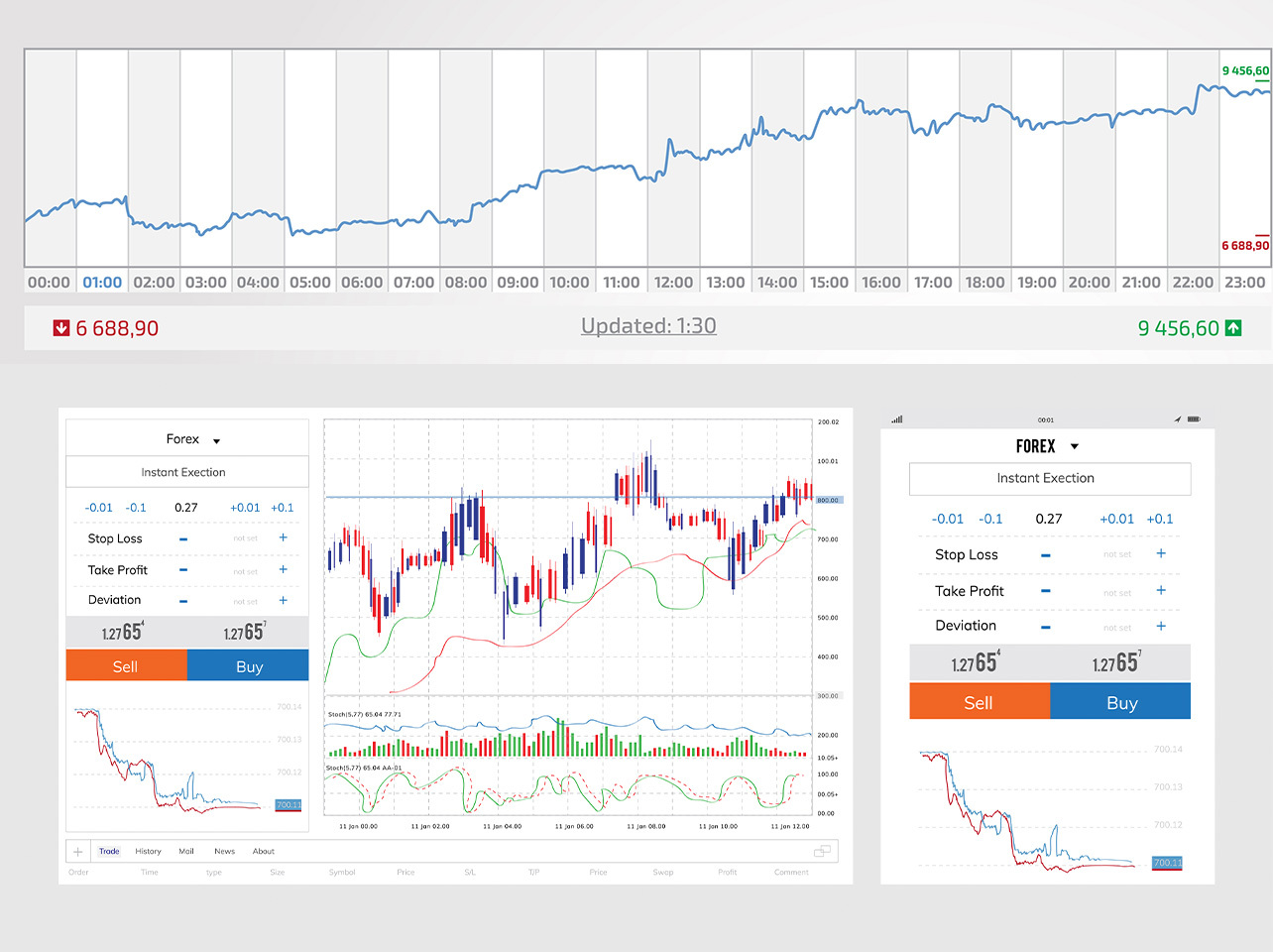
Task: Click the plus icon left of the Trade tab
Action: click(x=78, y=852)
